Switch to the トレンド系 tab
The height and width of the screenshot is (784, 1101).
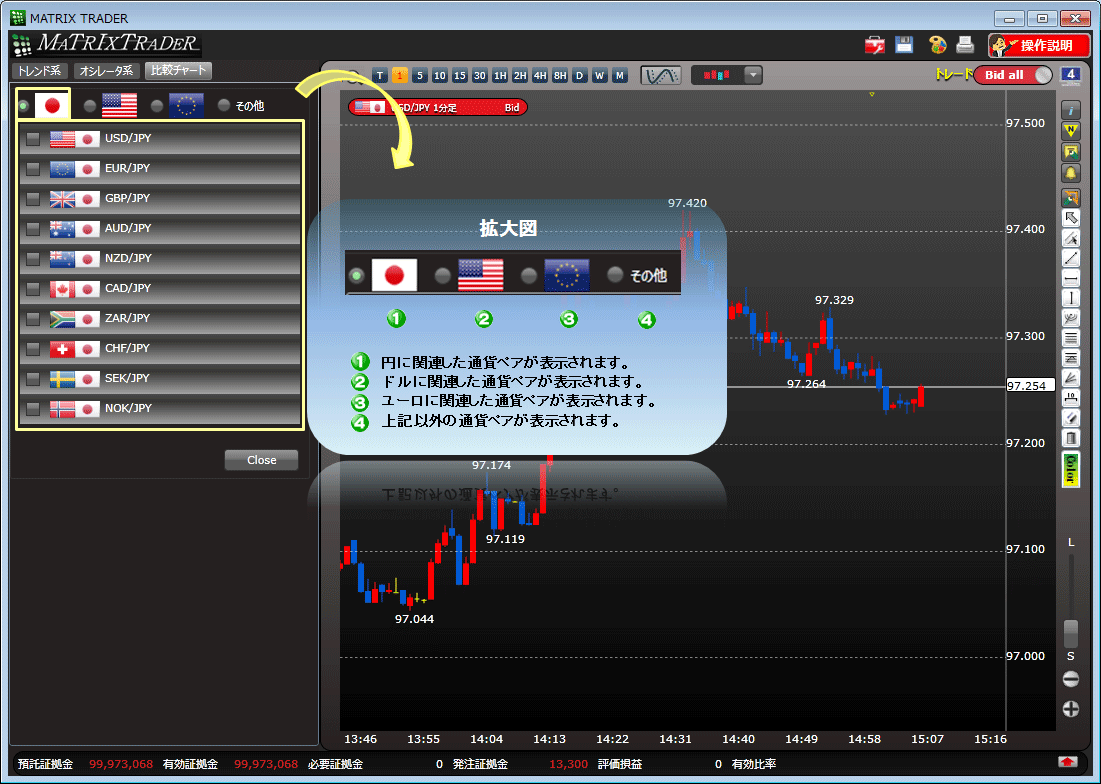tap(40, 71)
